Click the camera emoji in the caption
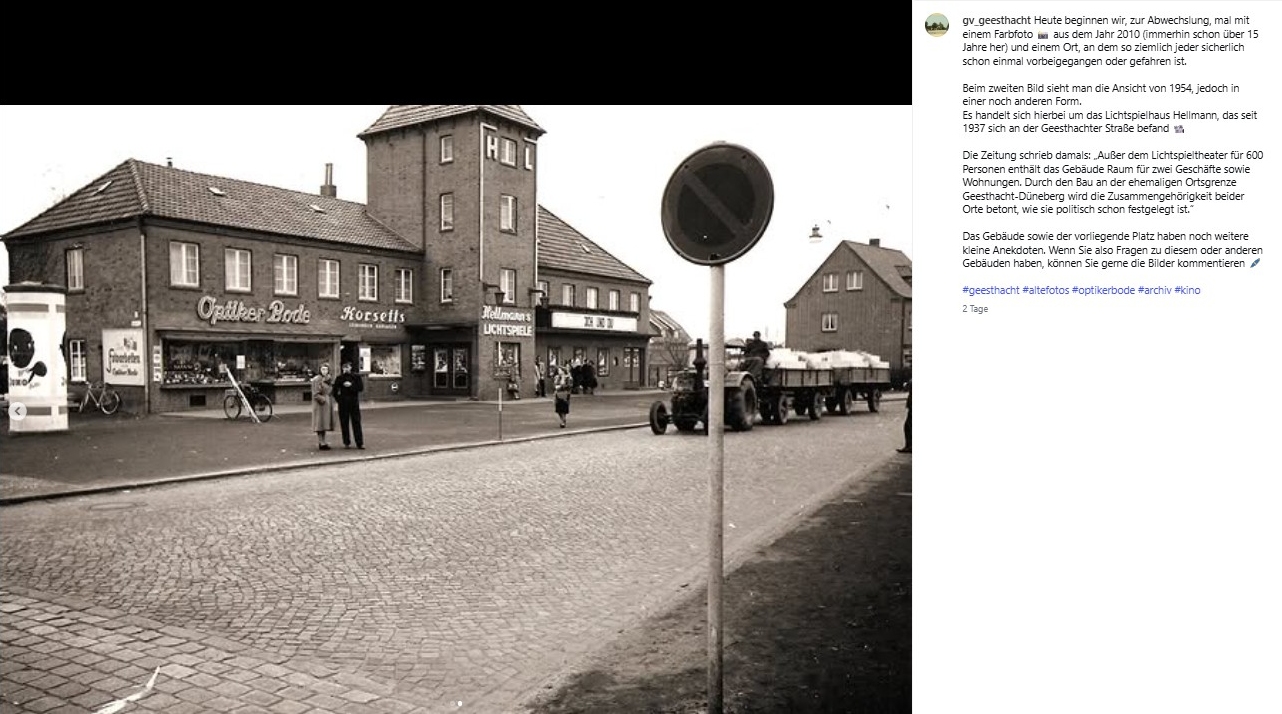This screenshot has width=1282, height=714. click(1043, 35)
